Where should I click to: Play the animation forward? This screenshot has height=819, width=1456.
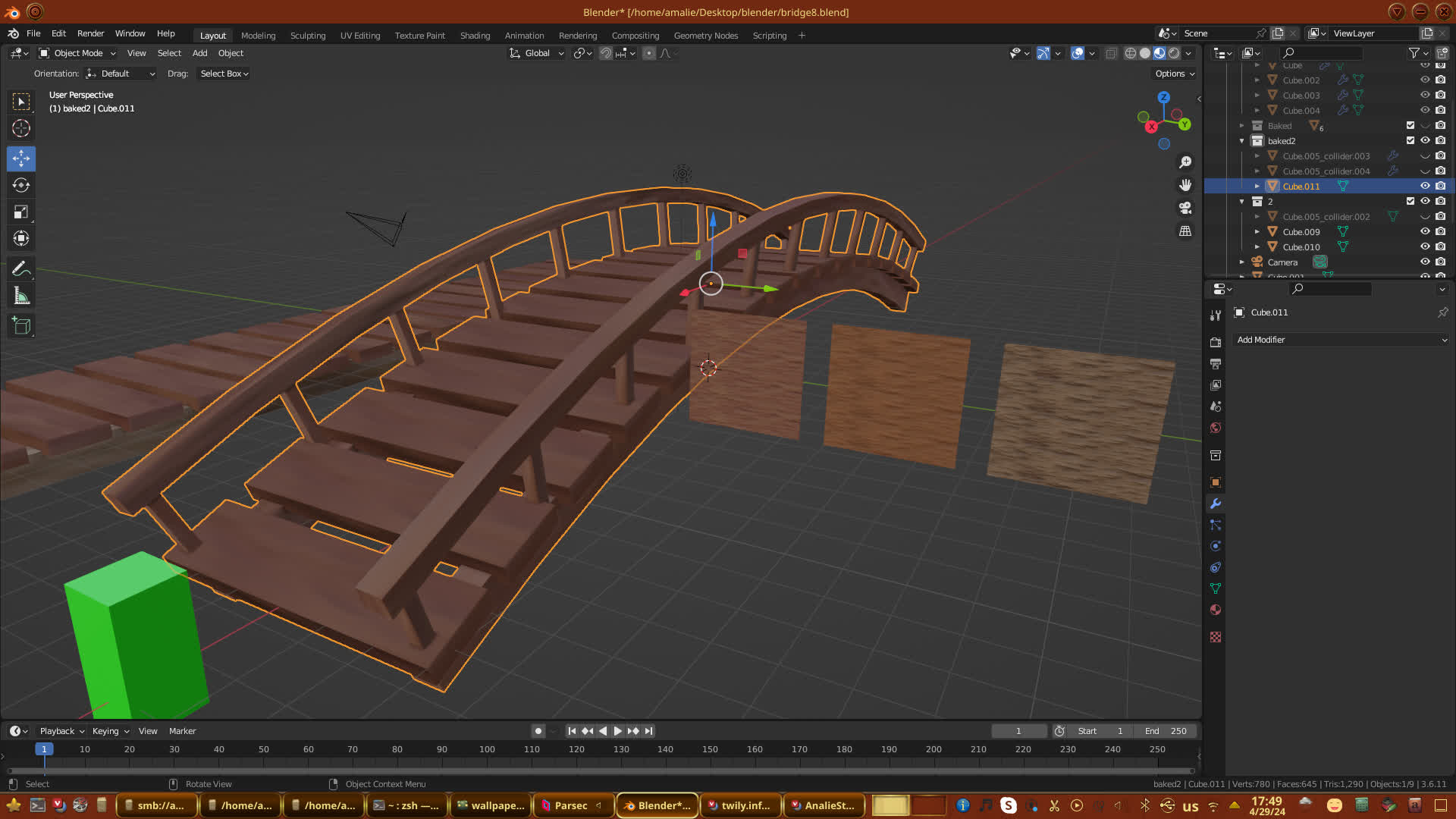click(617, 731)
